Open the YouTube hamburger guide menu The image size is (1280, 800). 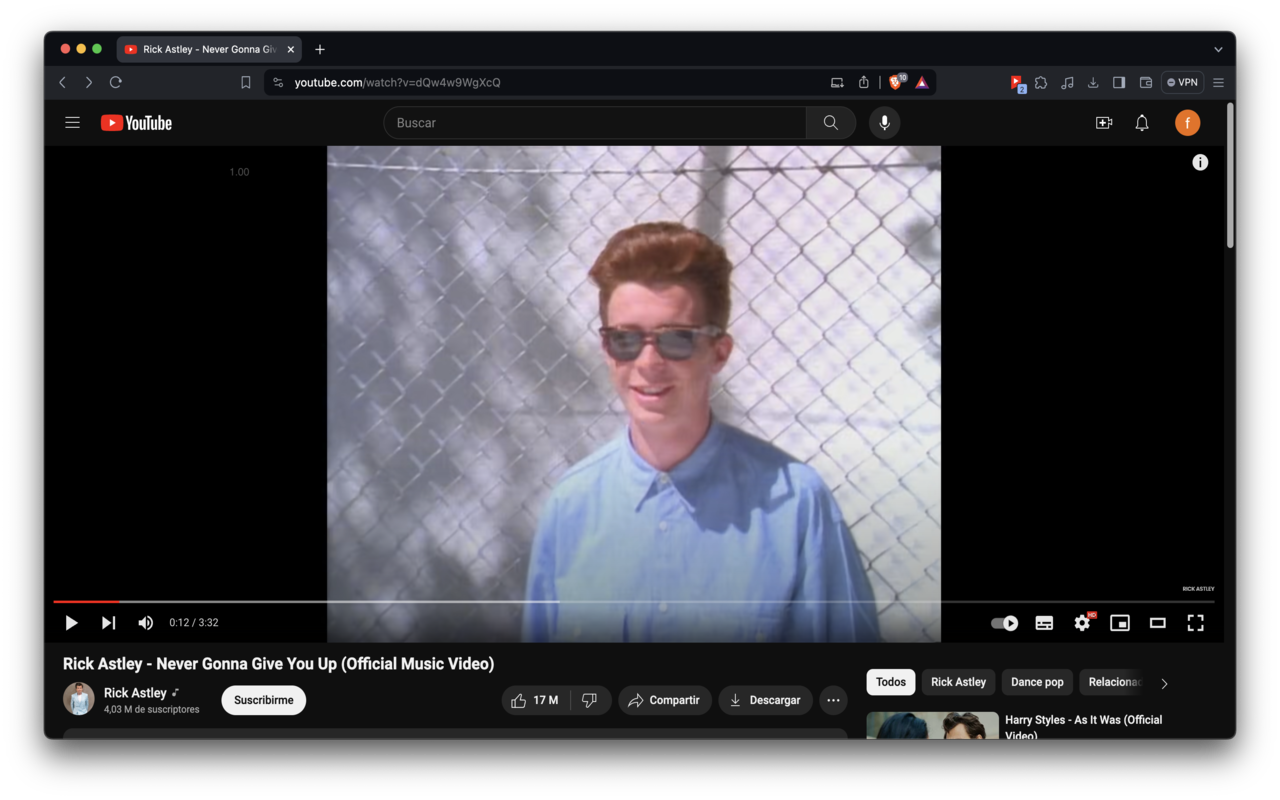click(x=72, y=123)
